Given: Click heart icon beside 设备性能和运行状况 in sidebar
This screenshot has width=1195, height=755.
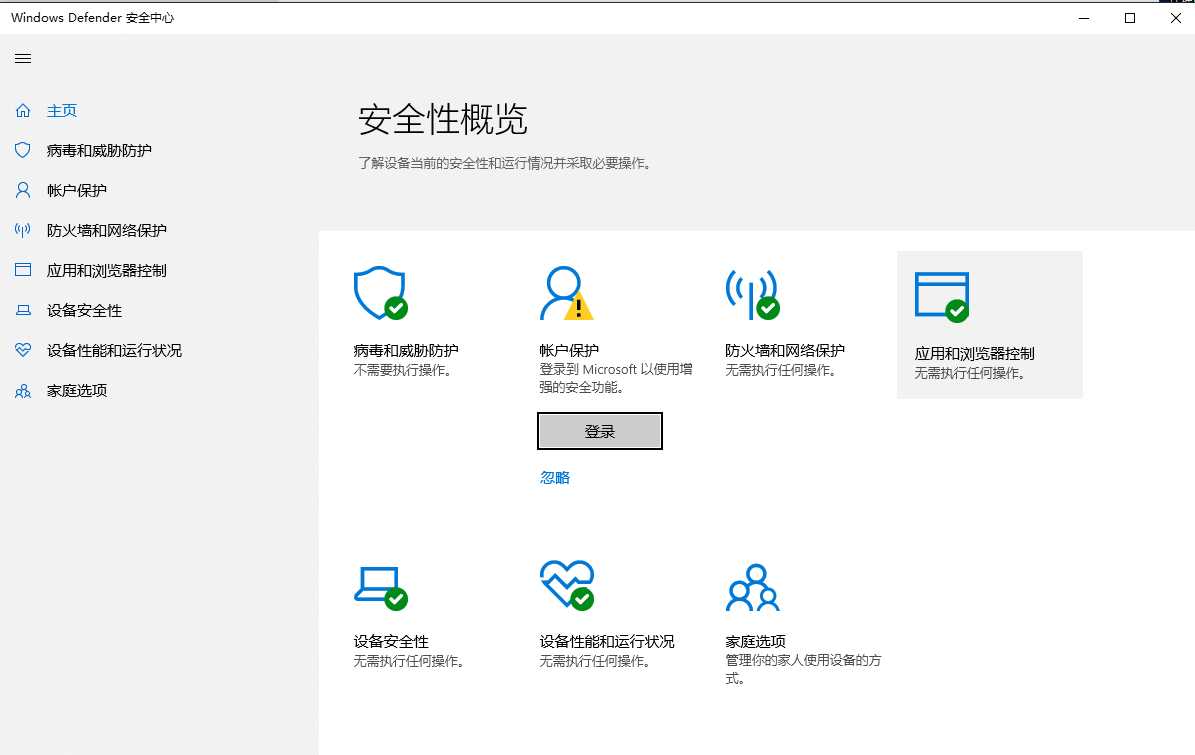Looking at the screenshot, I should click(x=23, y=350).
